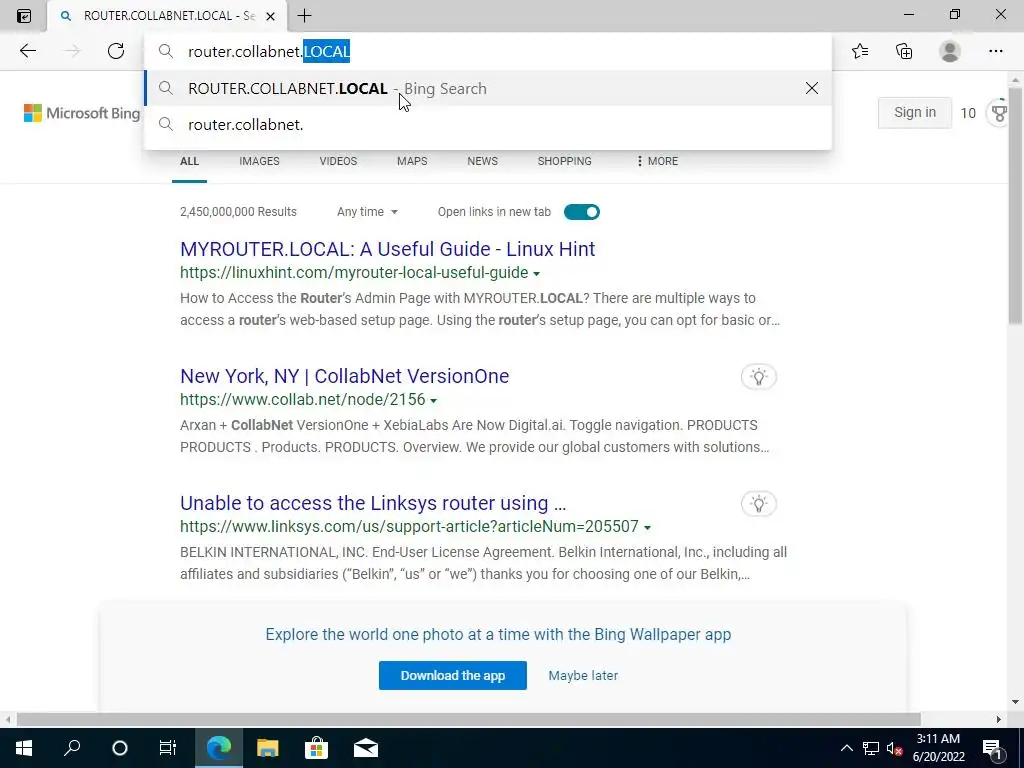Click the Microsoft Edge taskbar icon

pyautogui.click(x=219, y=748)
